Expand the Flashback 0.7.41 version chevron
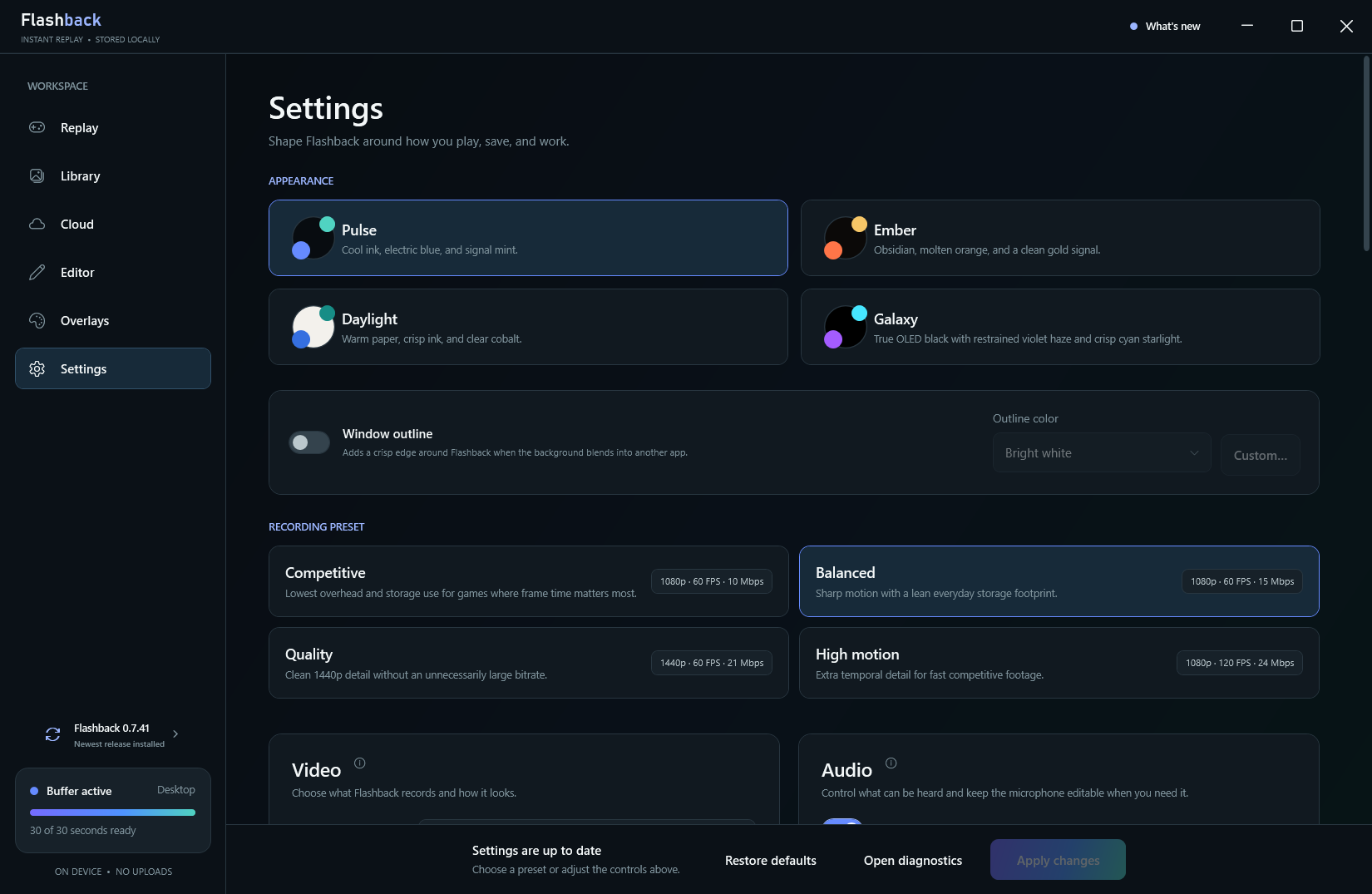The width and height of the screenshot is (1372, 894). click(x=175, y=733)
